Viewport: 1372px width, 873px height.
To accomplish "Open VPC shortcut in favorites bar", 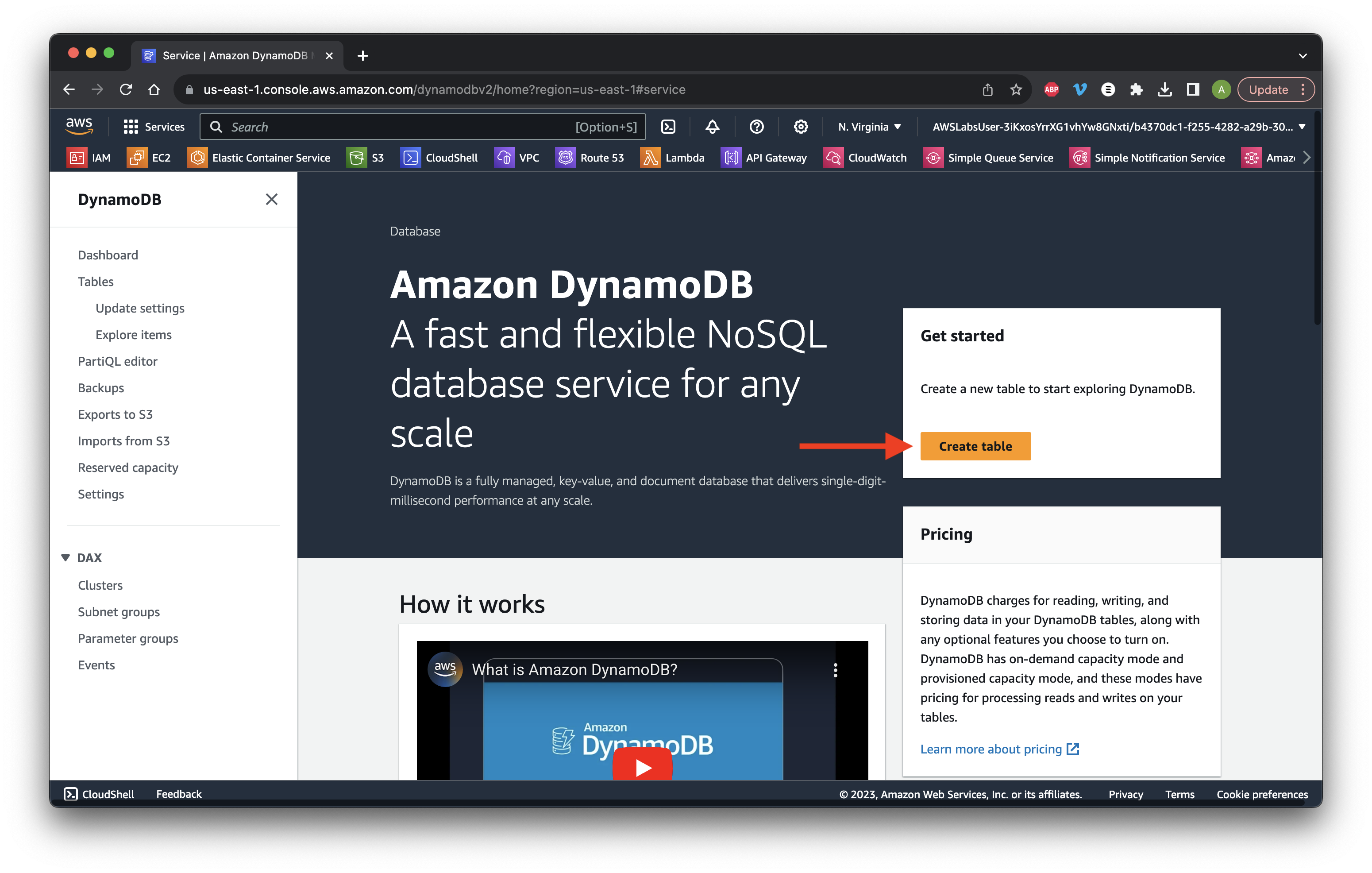I will tap(516, 158).
